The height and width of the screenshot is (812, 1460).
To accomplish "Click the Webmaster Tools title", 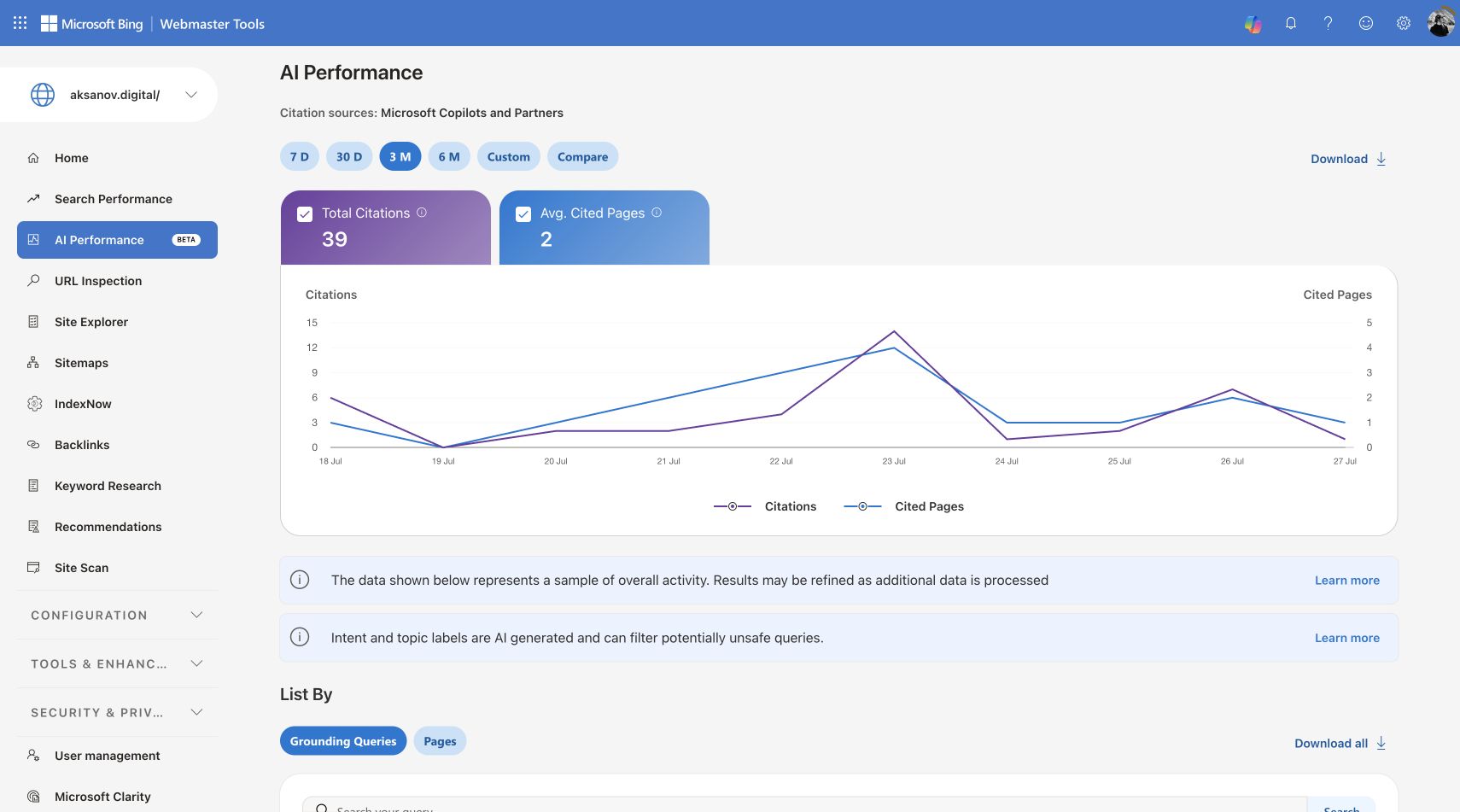I will (x=213, y=24).
